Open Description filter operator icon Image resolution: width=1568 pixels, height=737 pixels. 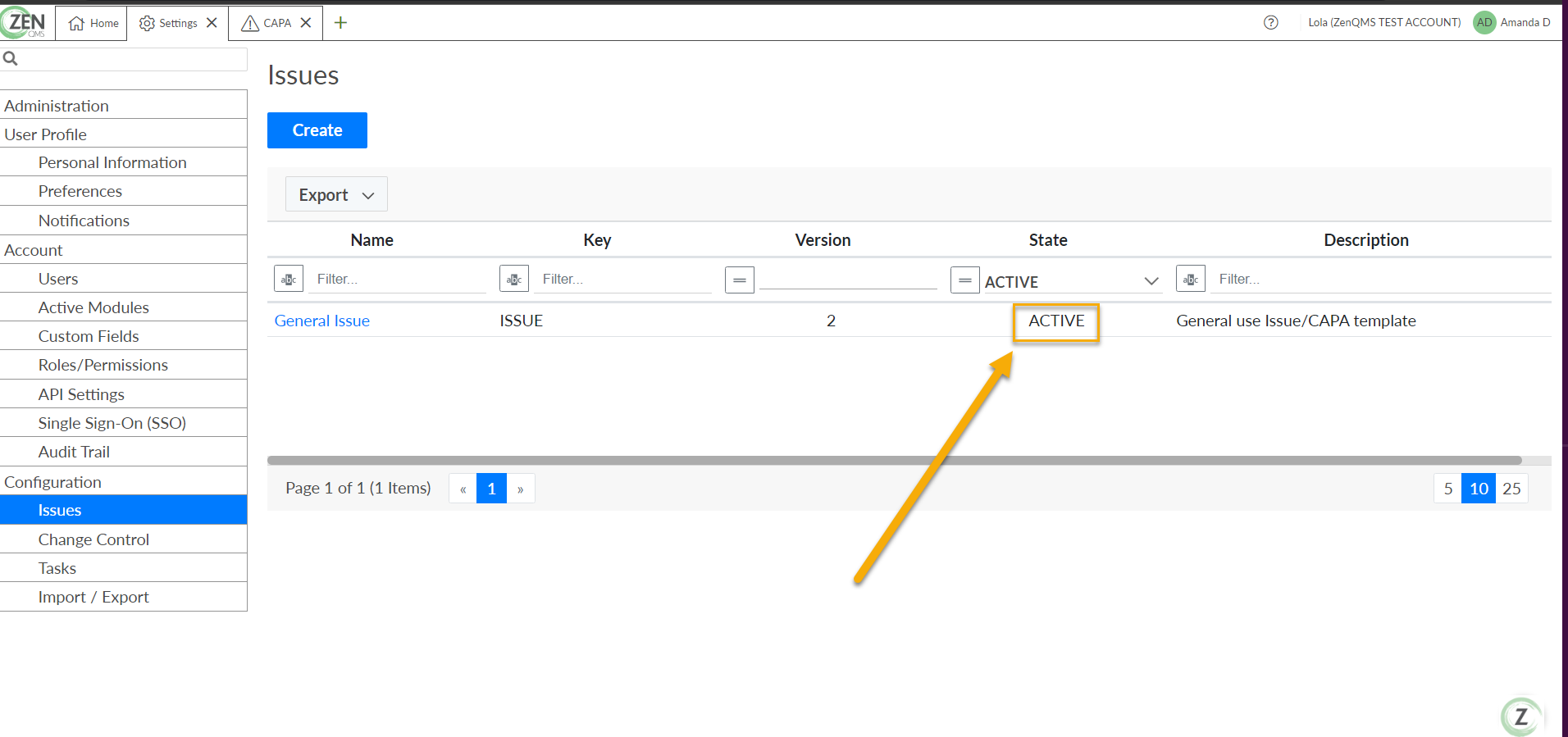click(1191, 280)
